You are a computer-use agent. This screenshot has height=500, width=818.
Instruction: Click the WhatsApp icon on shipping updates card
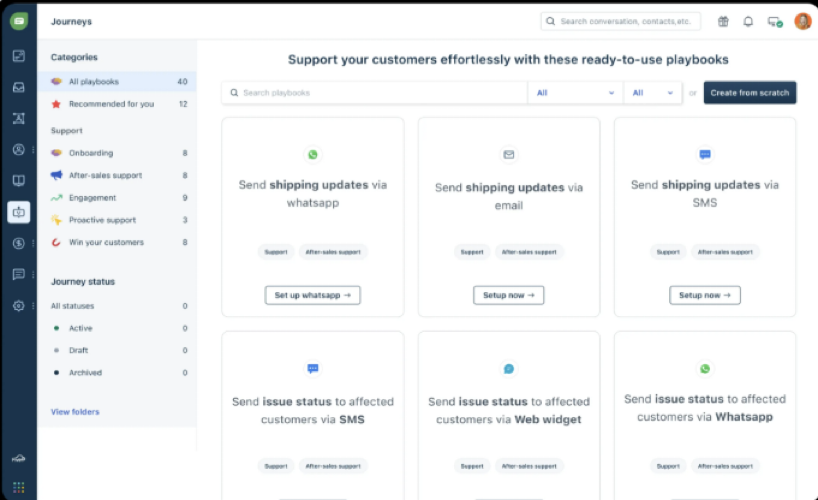(312, 154)
